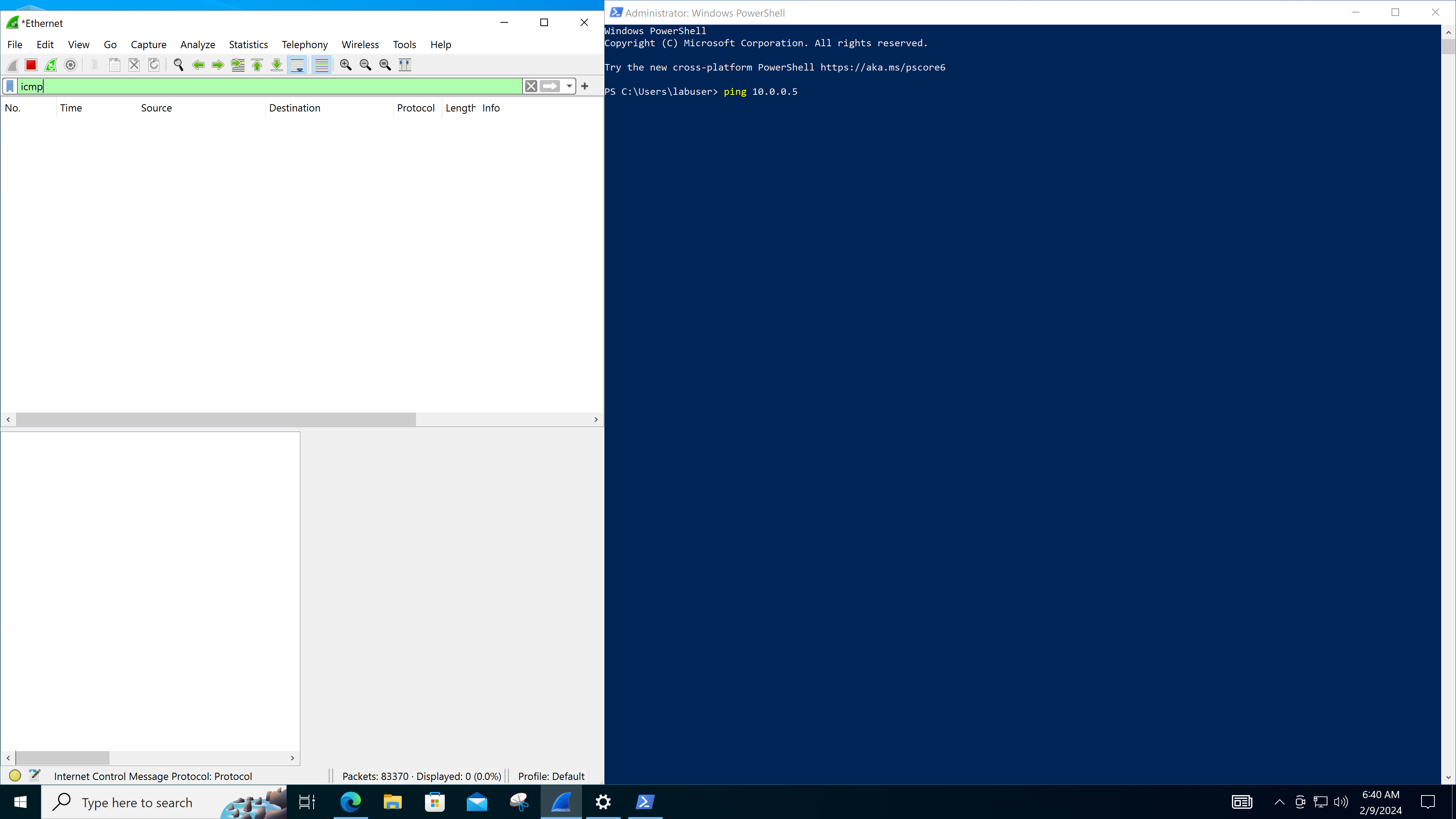Toggle packet colorization rules
The image size is (1456, 819).
(x=322, y=65)
